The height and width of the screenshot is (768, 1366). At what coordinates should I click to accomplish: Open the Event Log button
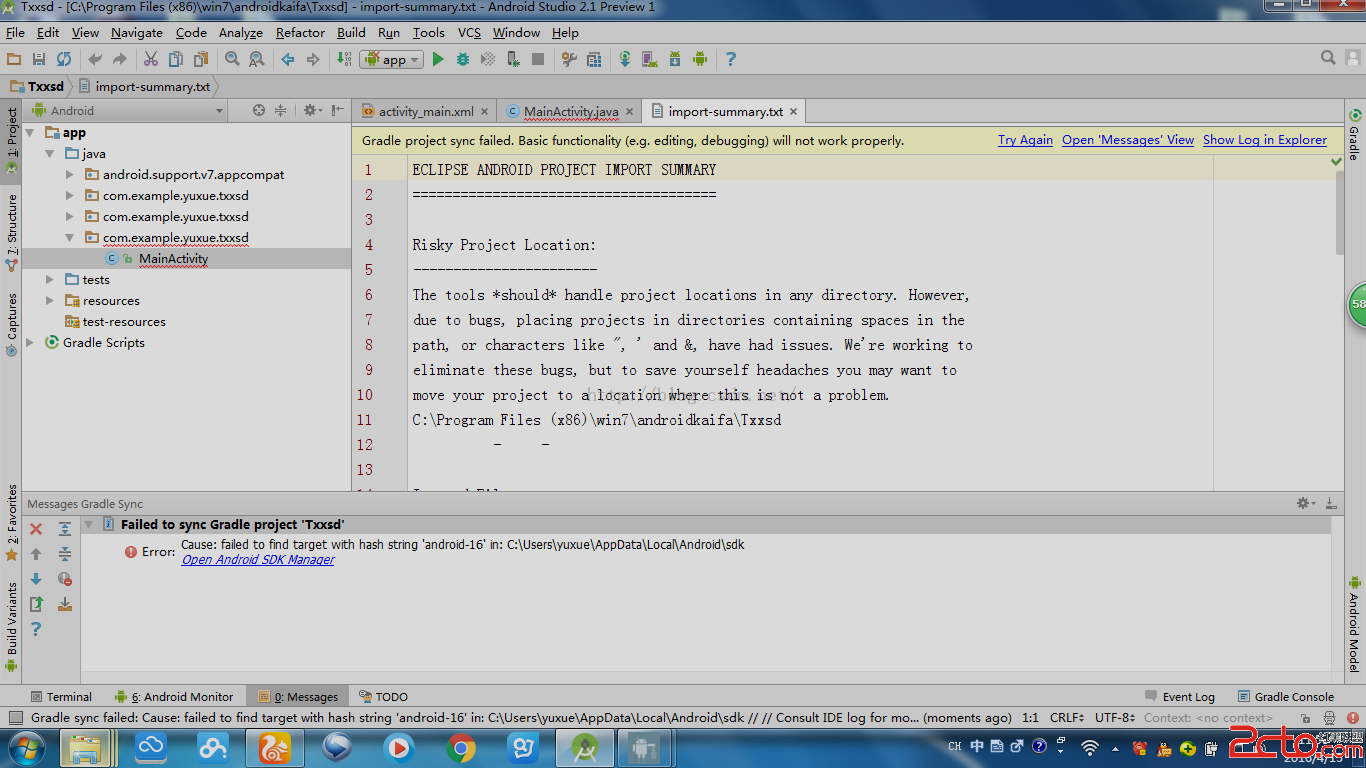point(1180,697)
